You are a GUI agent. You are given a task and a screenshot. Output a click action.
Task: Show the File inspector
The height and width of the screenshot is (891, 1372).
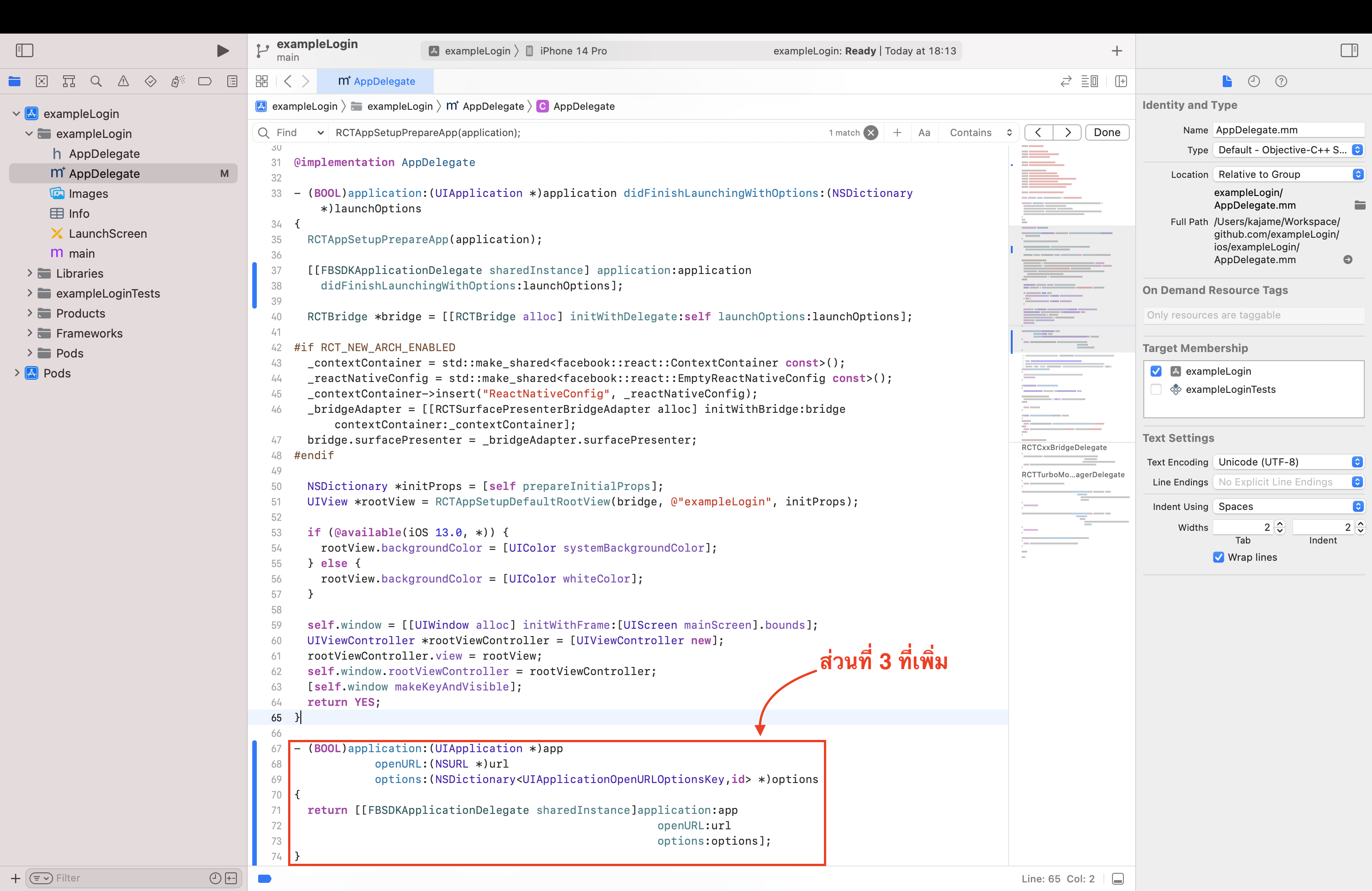[1227, 81]
